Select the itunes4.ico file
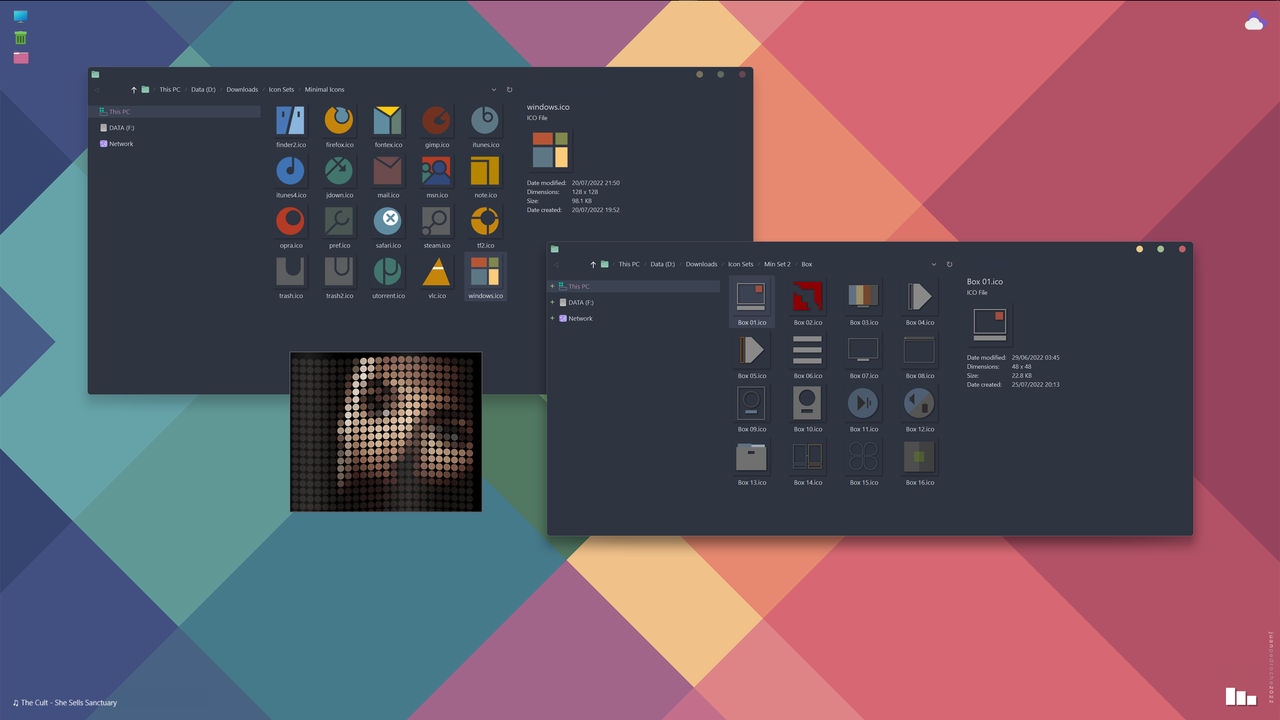This screenshot has width=1280, height=720. [291, 177]
